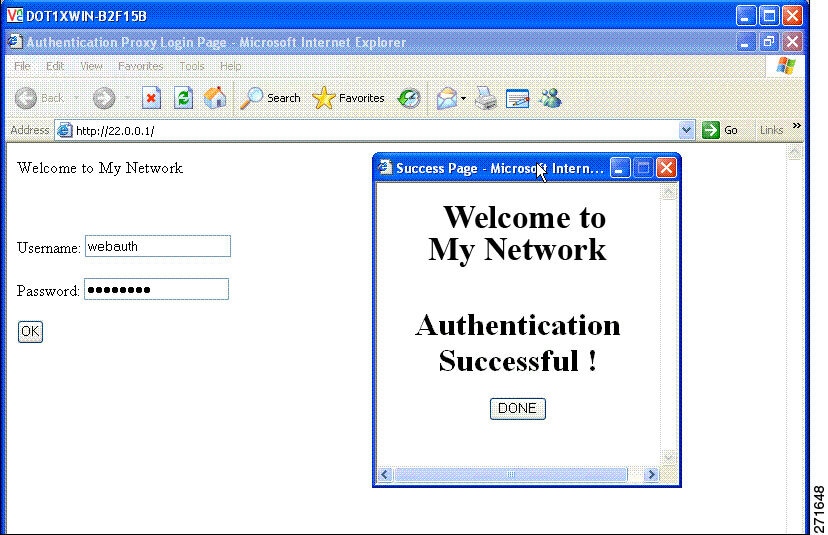828x535 pixels.
Task: Refresh the page with the Refresh icon
Action: (x=183, y=98)
